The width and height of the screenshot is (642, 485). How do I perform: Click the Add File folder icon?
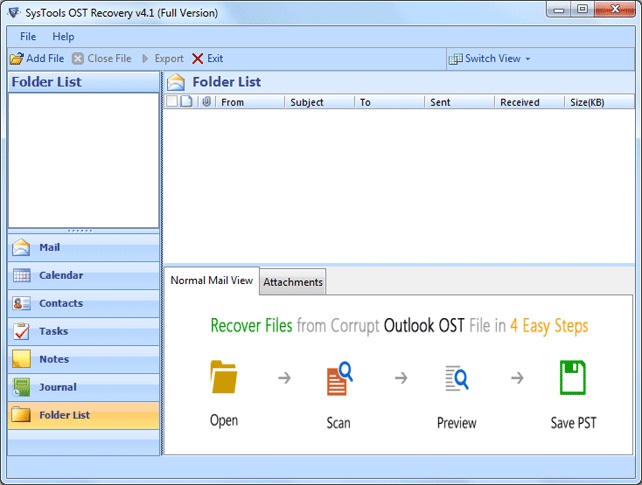[17, 59]
